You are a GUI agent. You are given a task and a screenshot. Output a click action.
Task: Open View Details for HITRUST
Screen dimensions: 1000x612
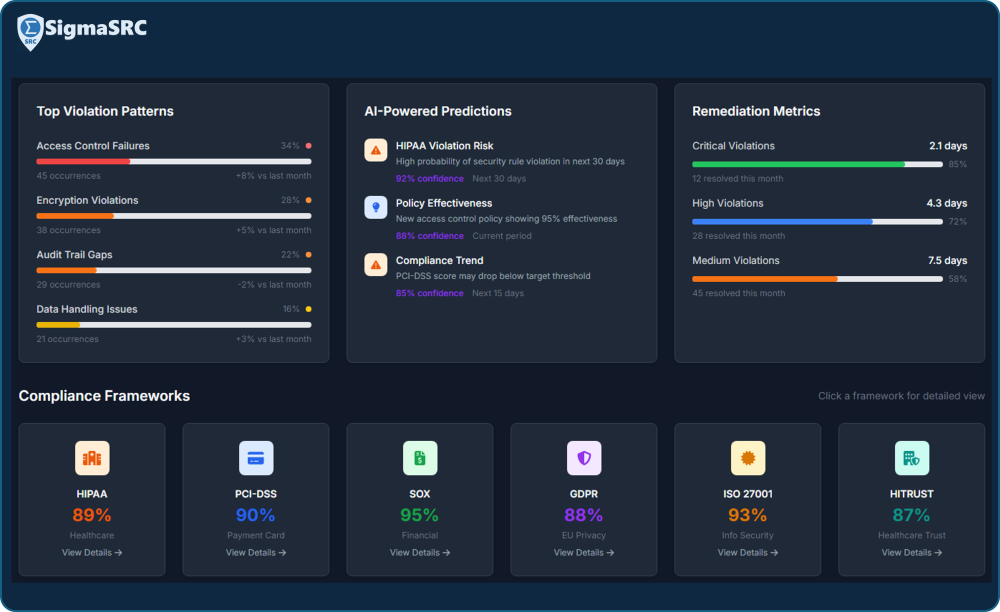point(911,553)
